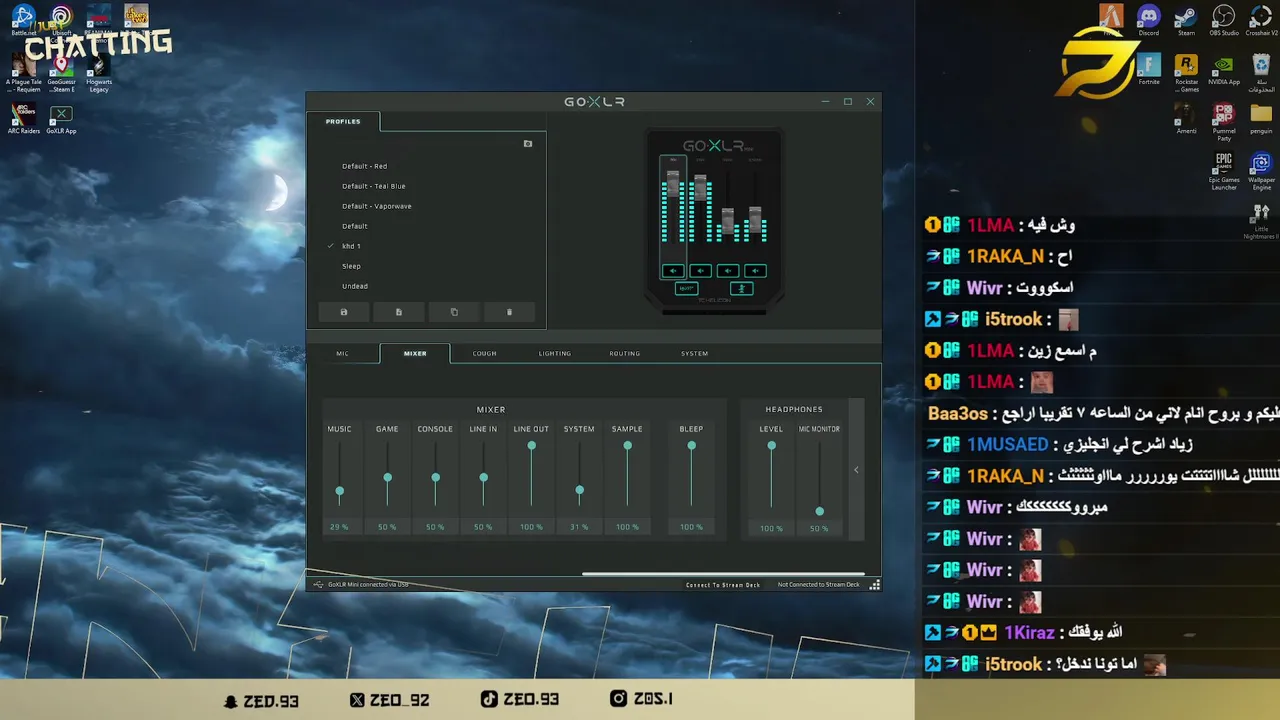Select the Default - Red profile
This screenshot has height=720, width=1280.
(364, 166)
